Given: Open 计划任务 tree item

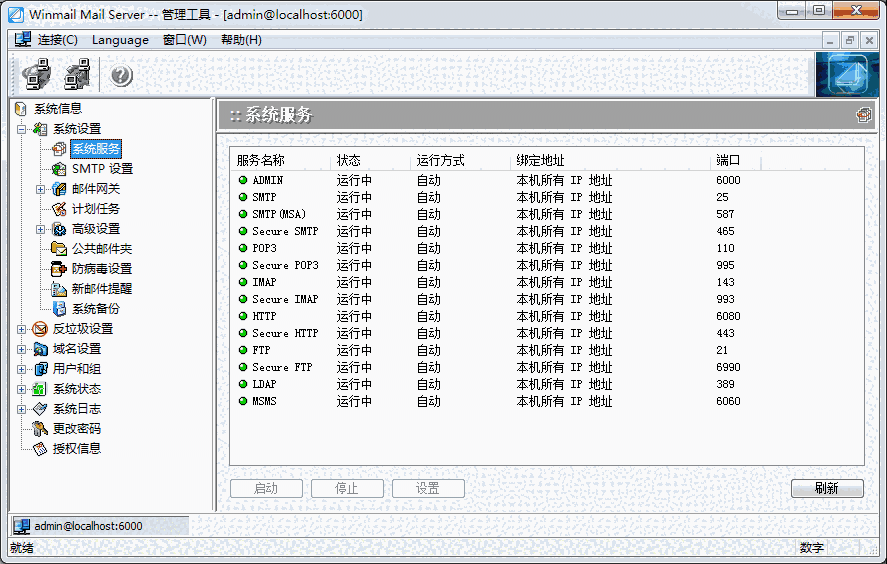Looking at the screenshot, I should pyautogui.click(x=95, y=209).
